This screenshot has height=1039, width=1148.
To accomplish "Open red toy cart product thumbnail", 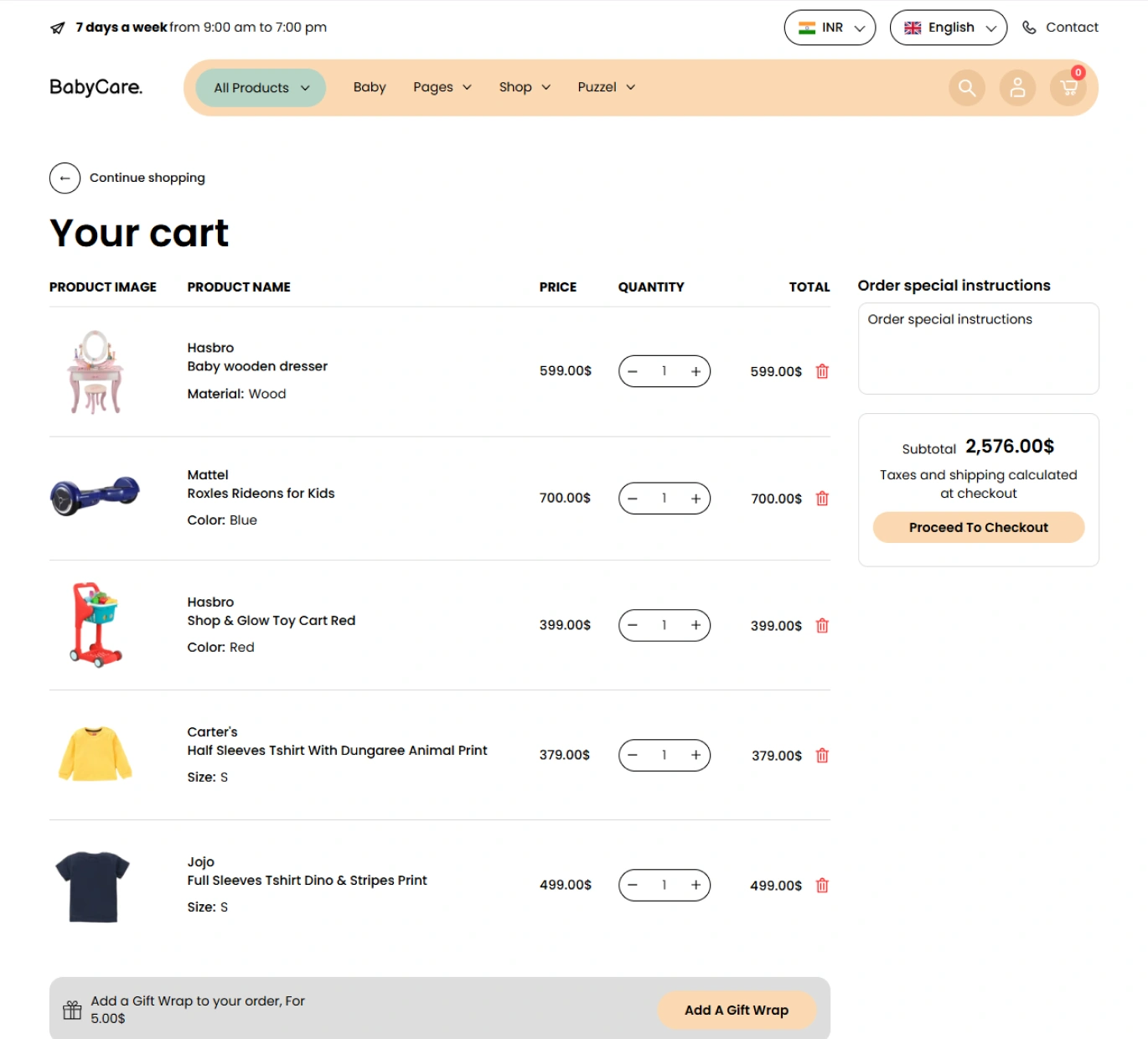I will tap(95, 625).
